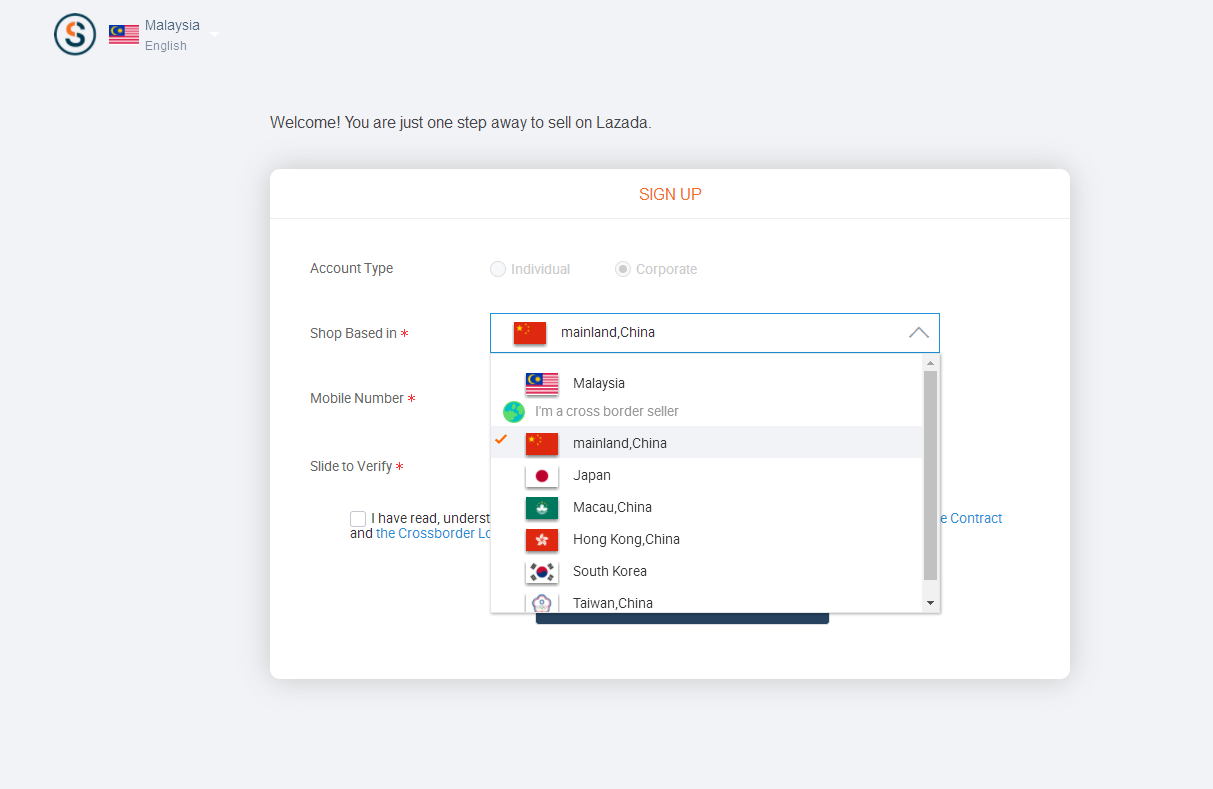Click the Shop Based in combo box
This screenshot has height=789, width=1213.
[715, 333]
